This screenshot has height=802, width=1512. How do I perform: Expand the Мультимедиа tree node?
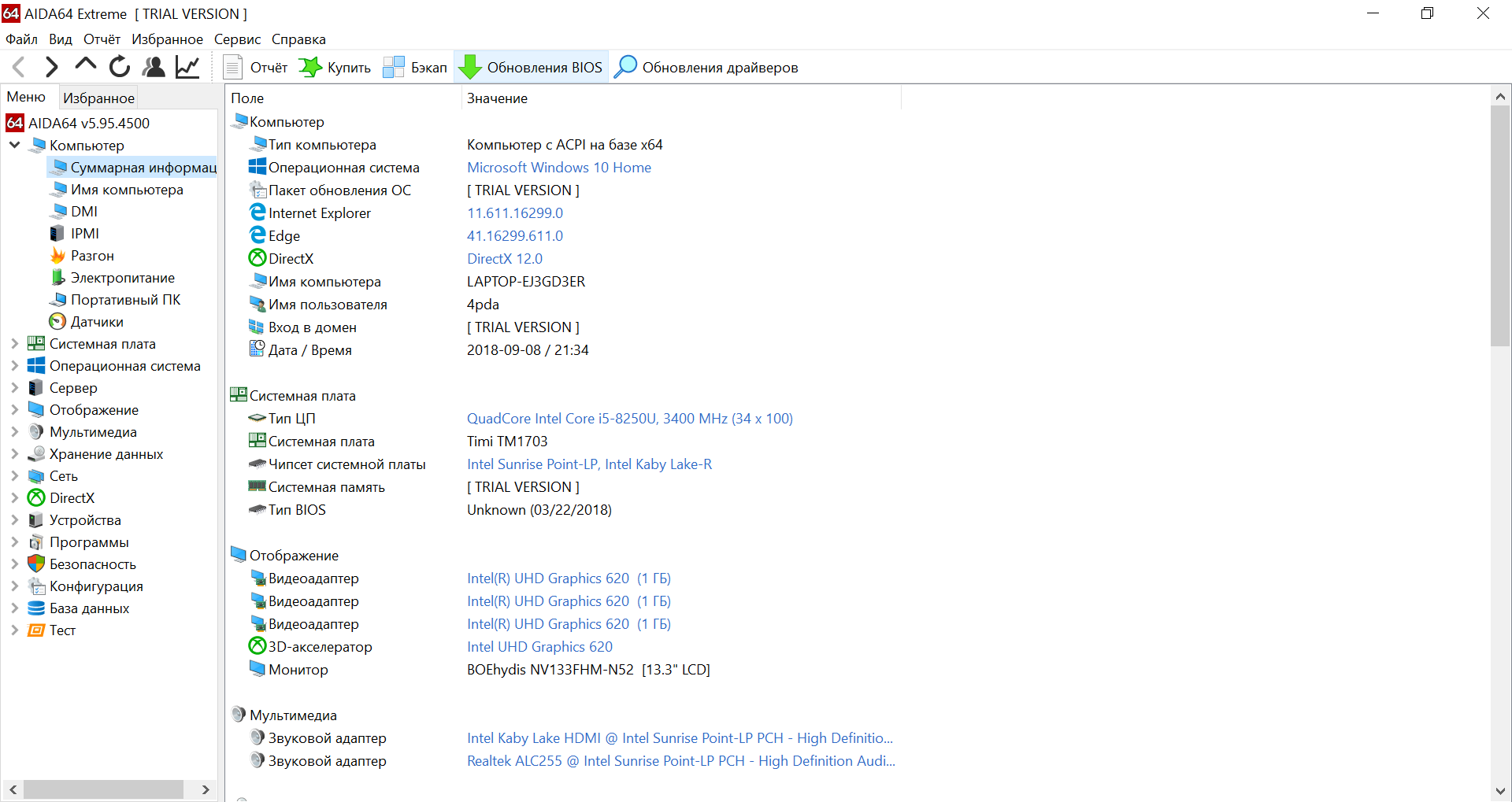[15, 432]
